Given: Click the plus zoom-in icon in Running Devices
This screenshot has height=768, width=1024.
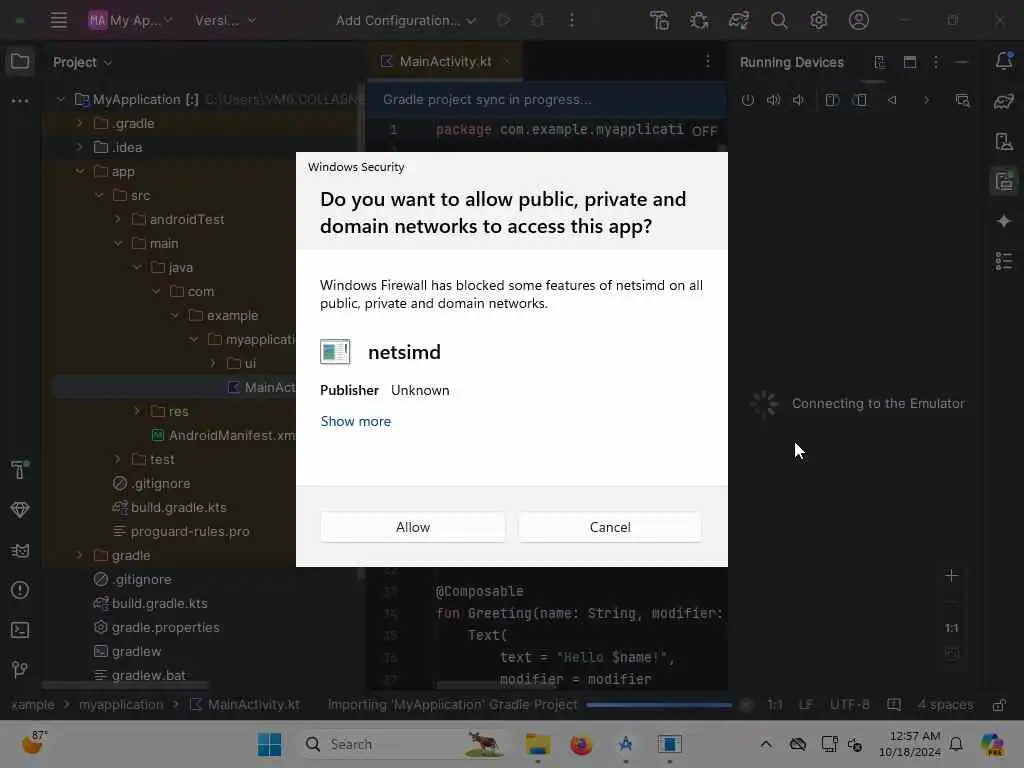Looking at the screenshot, I should tap(952, 576).
